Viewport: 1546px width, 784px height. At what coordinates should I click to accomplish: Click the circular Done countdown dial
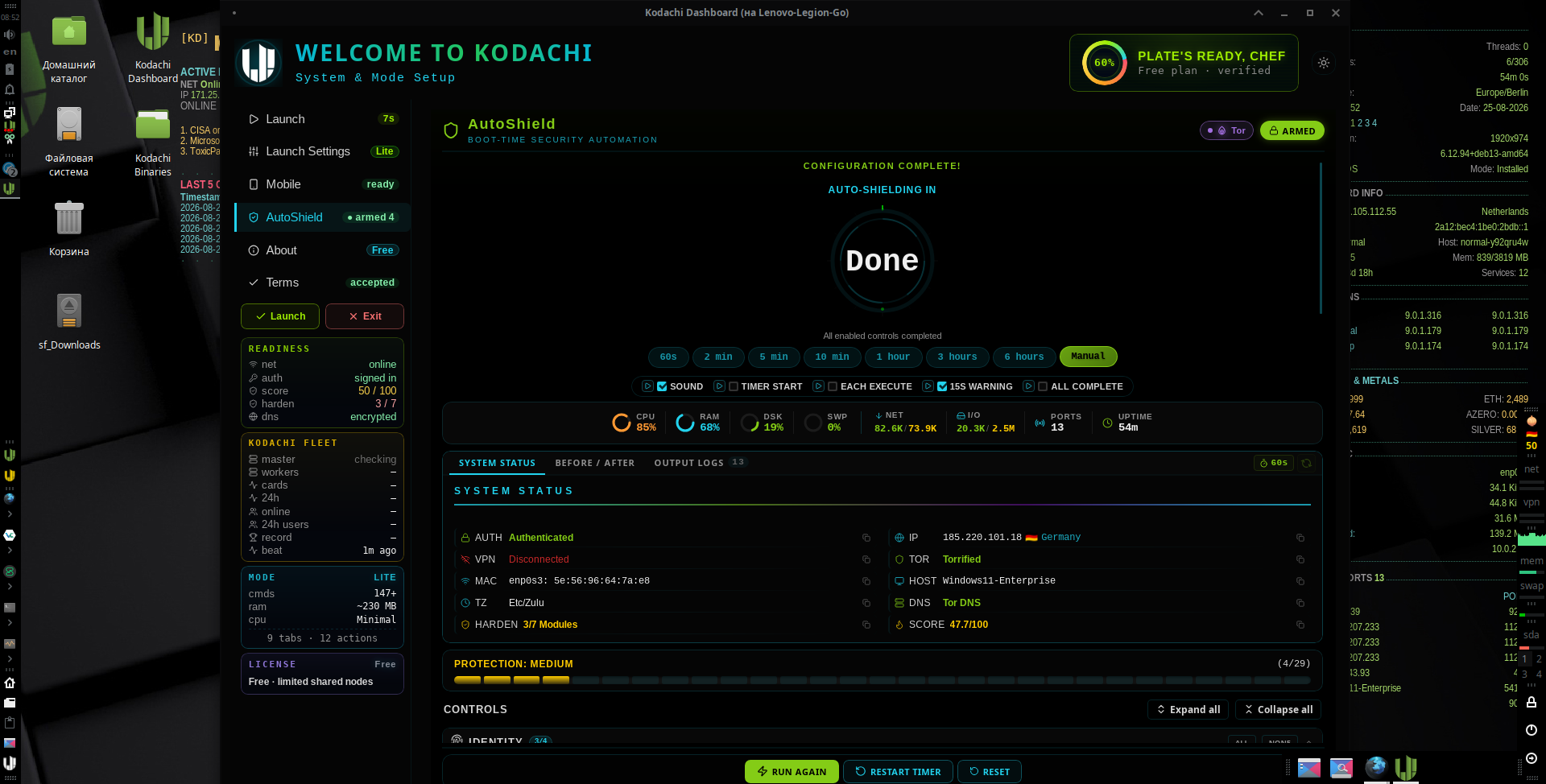click(883, 260)
